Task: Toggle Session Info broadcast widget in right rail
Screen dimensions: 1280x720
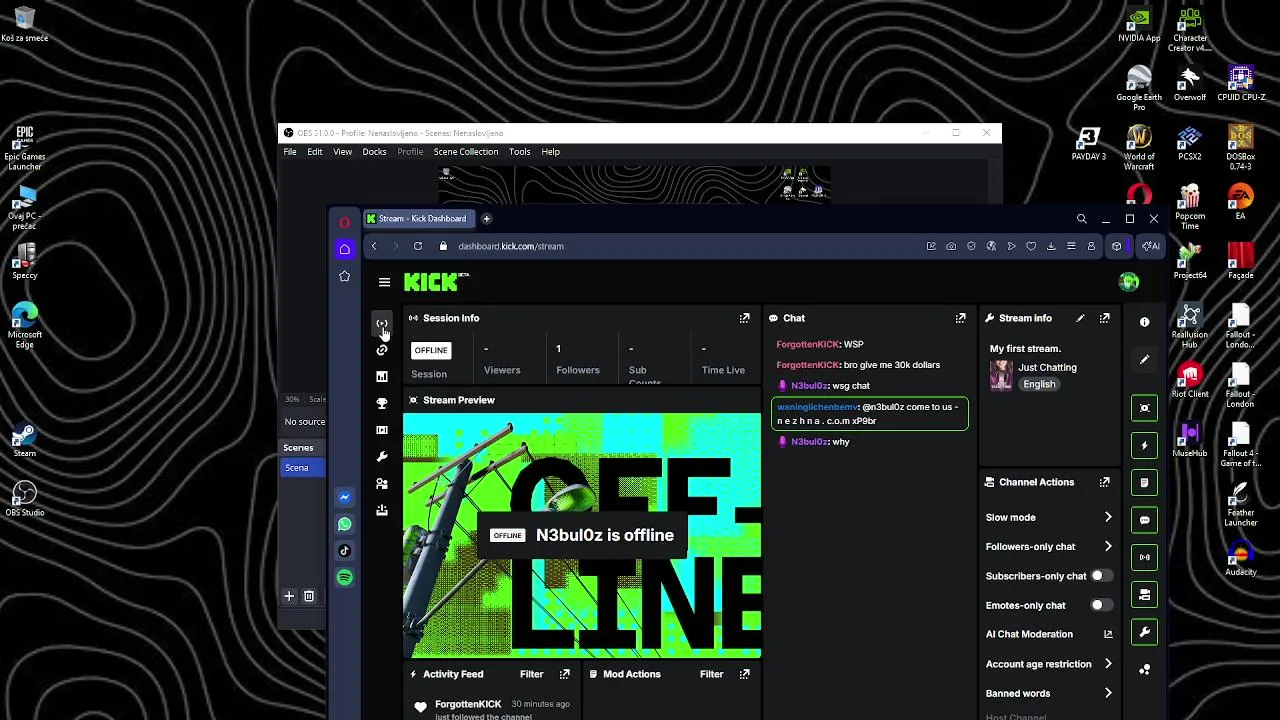Action: pyautogui.click(x=1145, y=557)
